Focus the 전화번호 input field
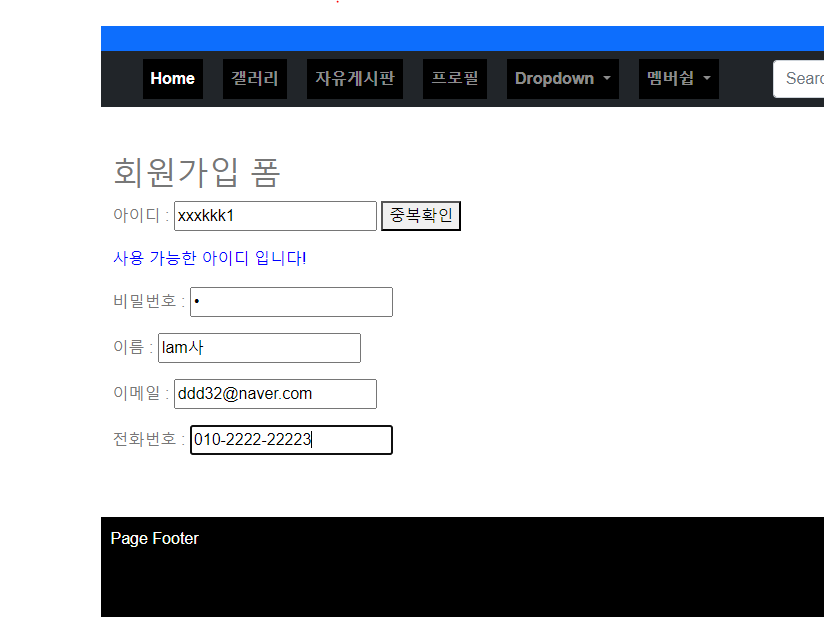The image size is (824, 642). 291,440
